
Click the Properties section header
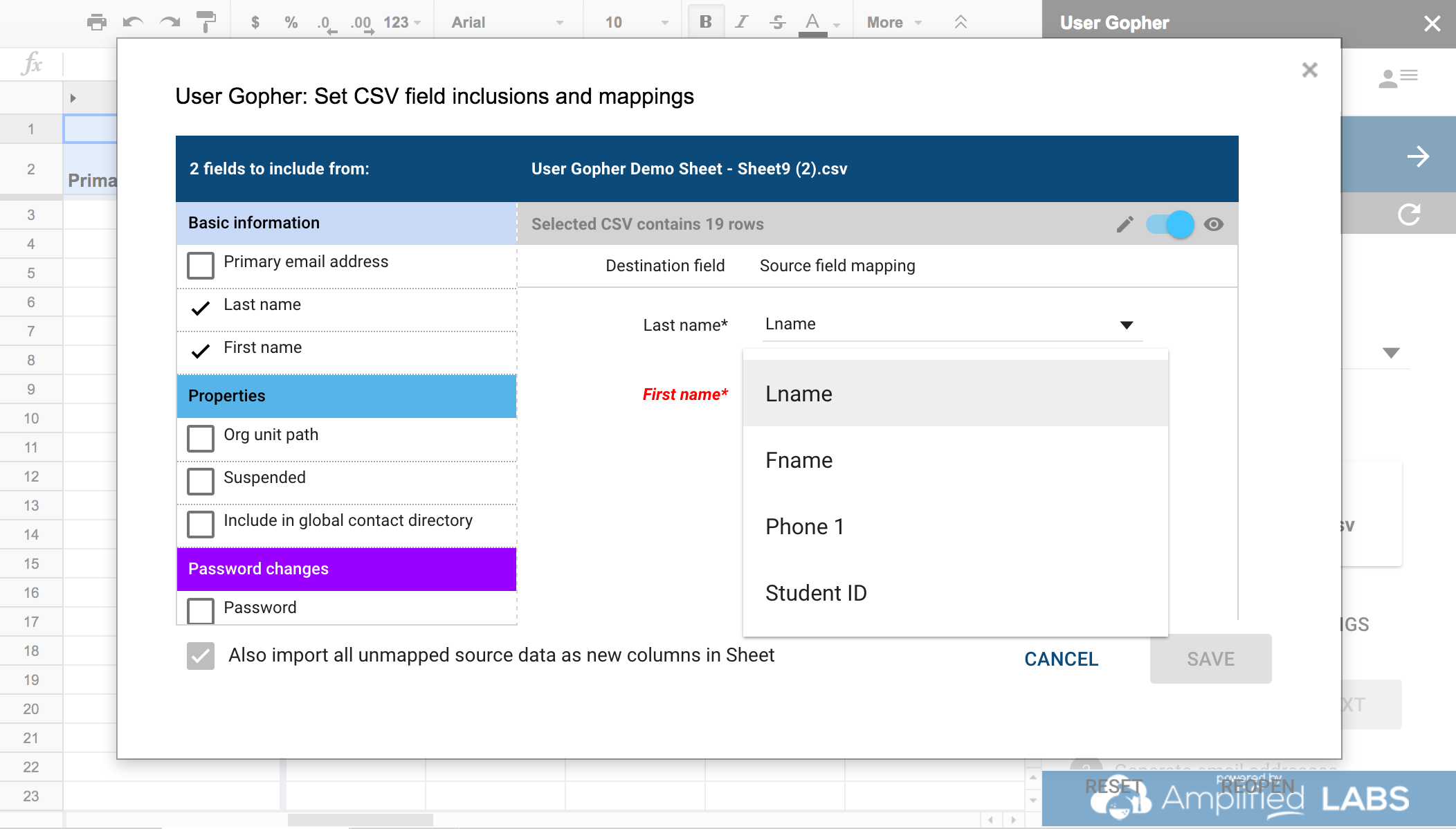coord(347,396)
